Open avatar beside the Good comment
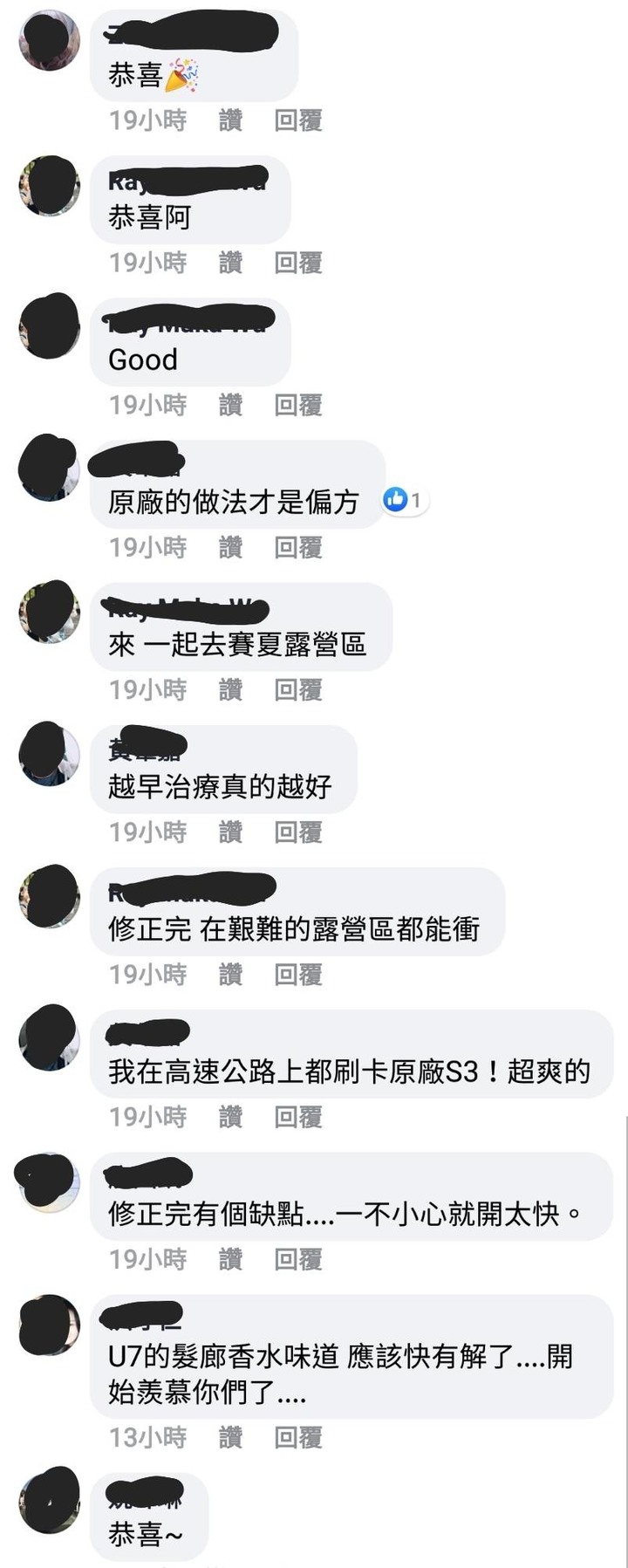 pyautogui.click(x=50, y=325)
